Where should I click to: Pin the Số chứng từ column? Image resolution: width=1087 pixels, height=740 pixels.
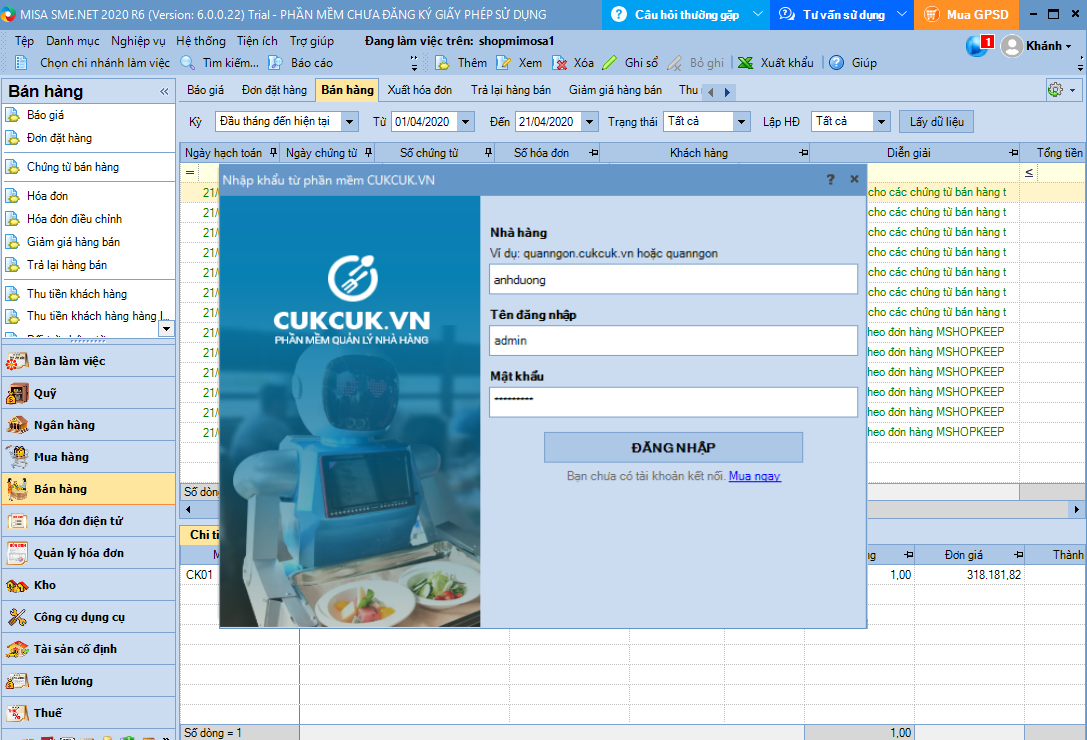pyautogui.click(x=488, y=153)
